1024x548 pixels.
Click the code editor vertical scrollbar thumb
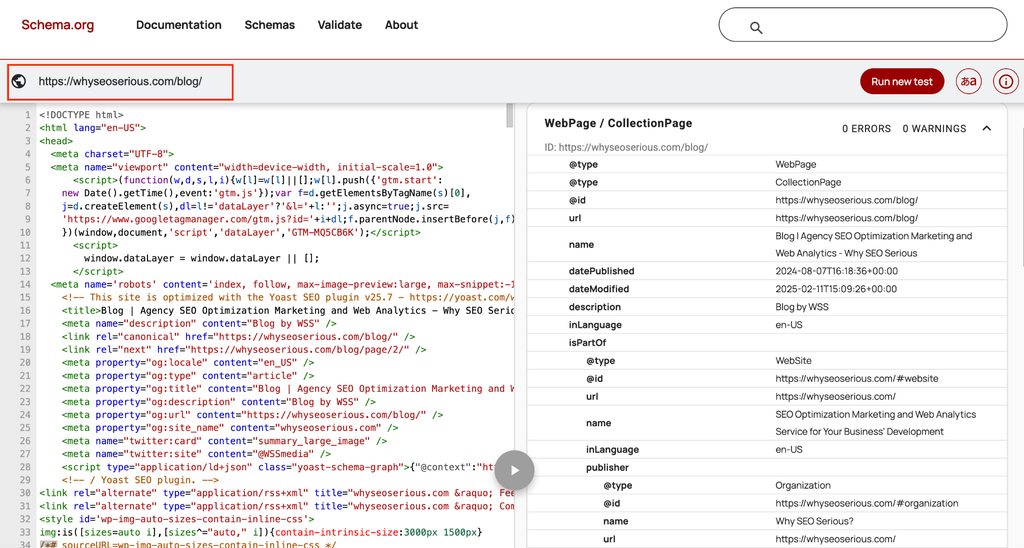[x=510, y=116]
